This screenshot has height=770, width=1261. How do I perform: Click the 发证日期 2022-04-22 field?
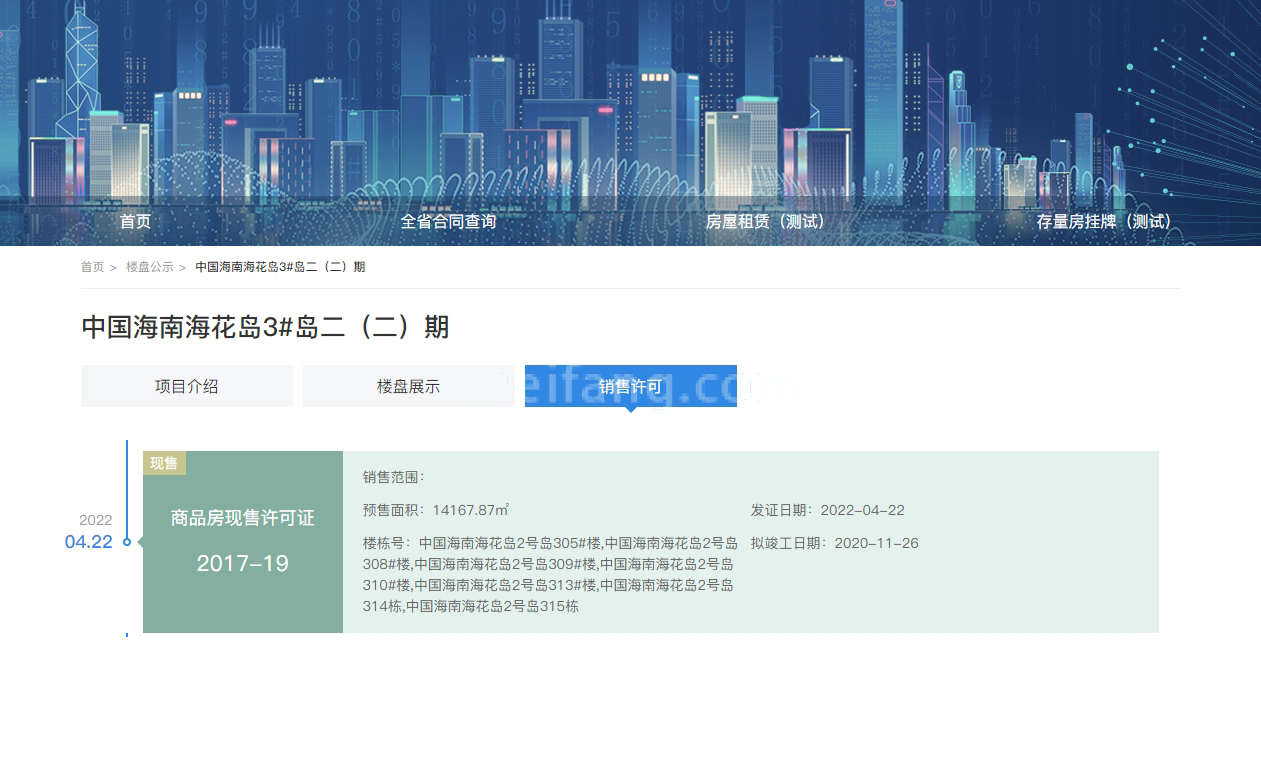[x=827, y=510]
